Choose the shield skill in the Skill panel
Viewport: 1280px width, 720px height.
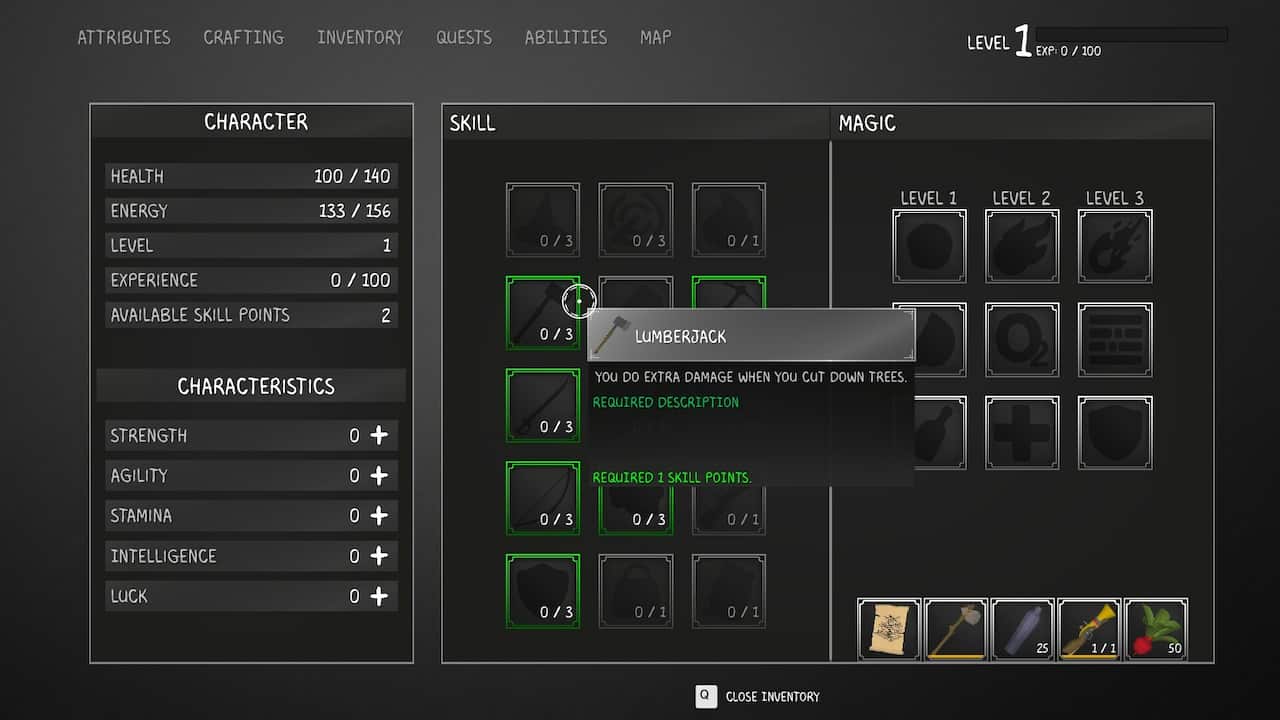coord(543,590)
